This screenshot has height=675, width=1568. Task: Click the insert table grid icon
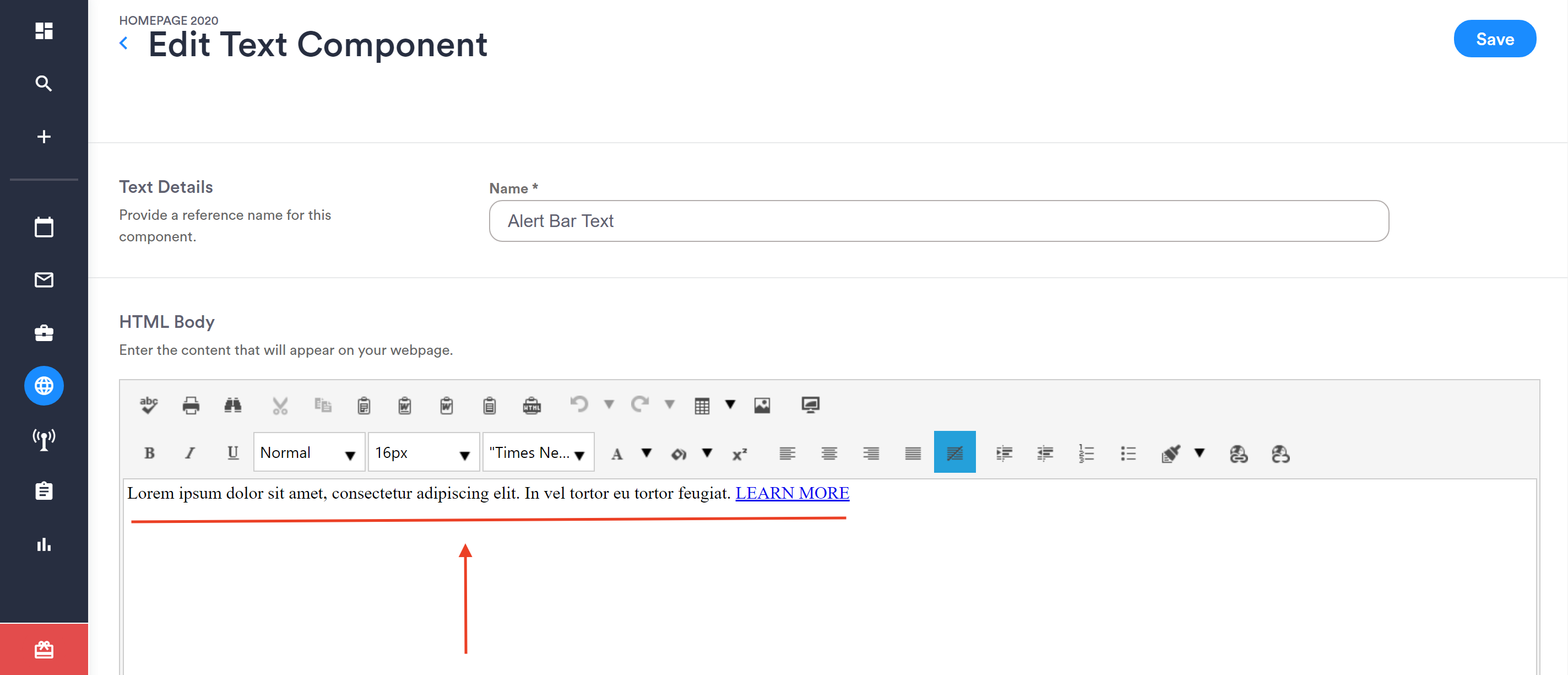(x=702, y=406)
